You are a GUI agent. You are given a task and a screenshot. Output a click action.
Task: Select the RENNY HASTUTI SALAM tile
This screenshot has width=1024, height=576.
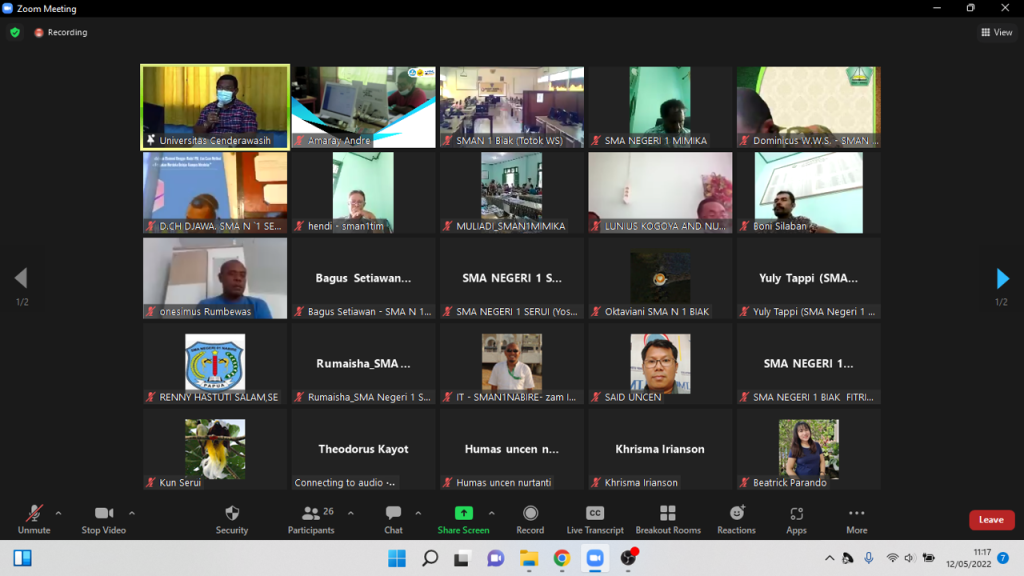tap(215, 364)
